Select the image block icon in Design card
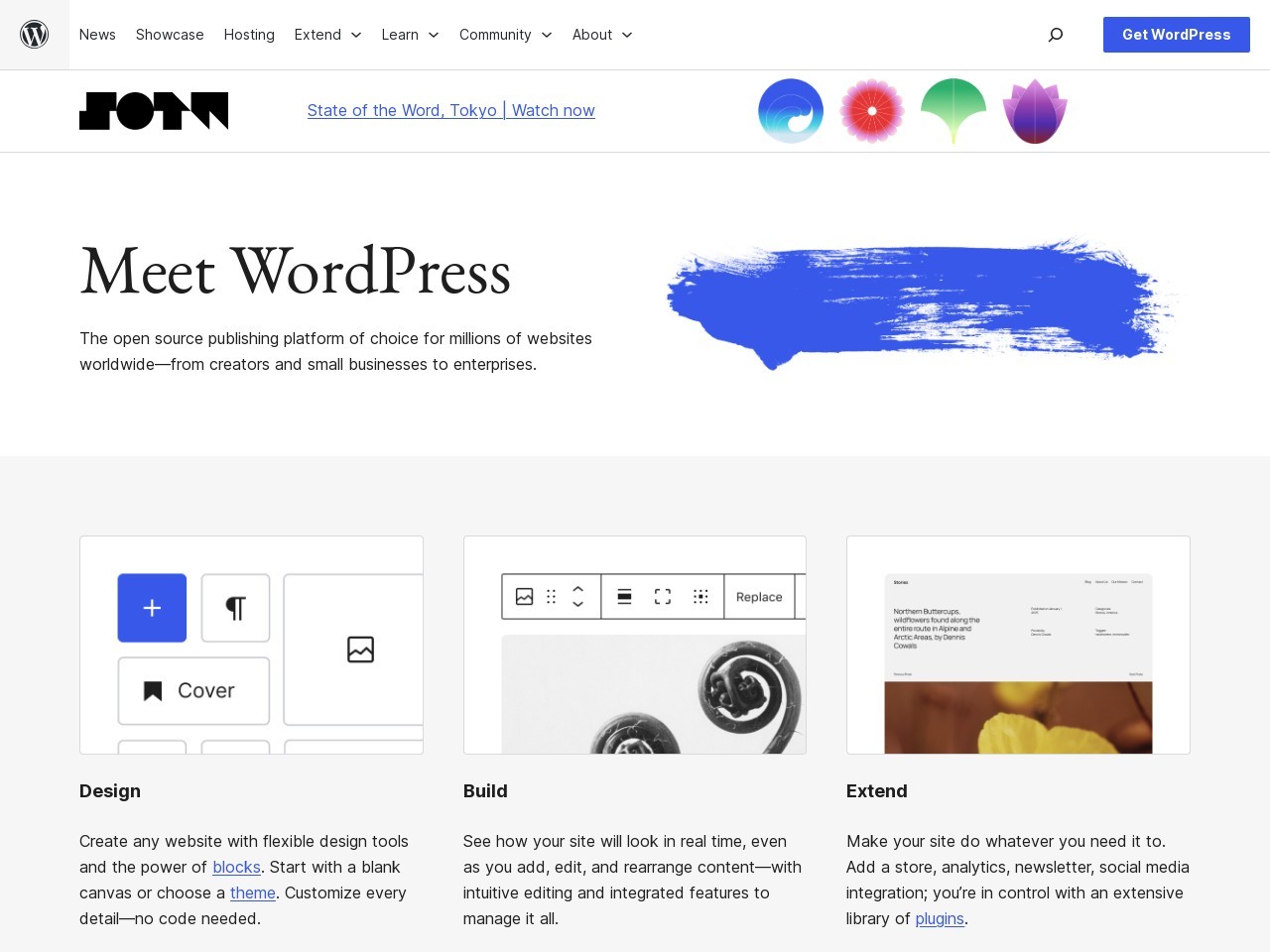This screenshot has width=1270, height=952. click(360, 650)
